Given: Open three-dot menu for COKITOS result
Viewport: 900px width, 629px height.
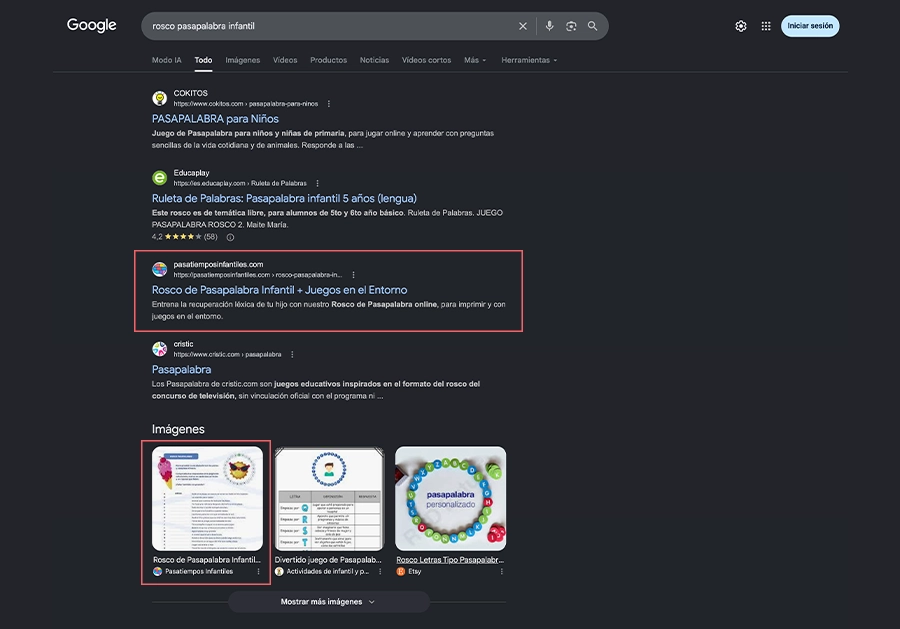Looking at the screenshot, I should pos(329,104).
